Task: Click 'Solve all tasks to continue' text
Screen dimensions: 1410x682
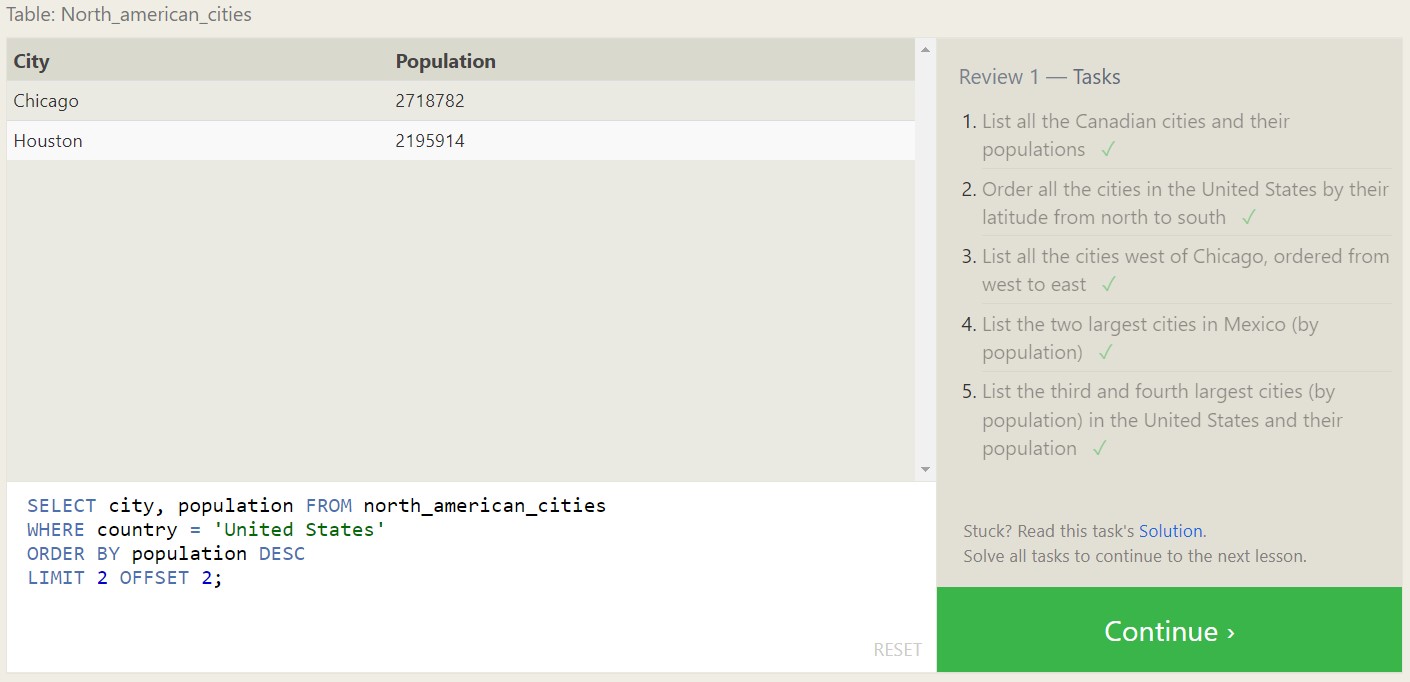Action: (1135, 556)
